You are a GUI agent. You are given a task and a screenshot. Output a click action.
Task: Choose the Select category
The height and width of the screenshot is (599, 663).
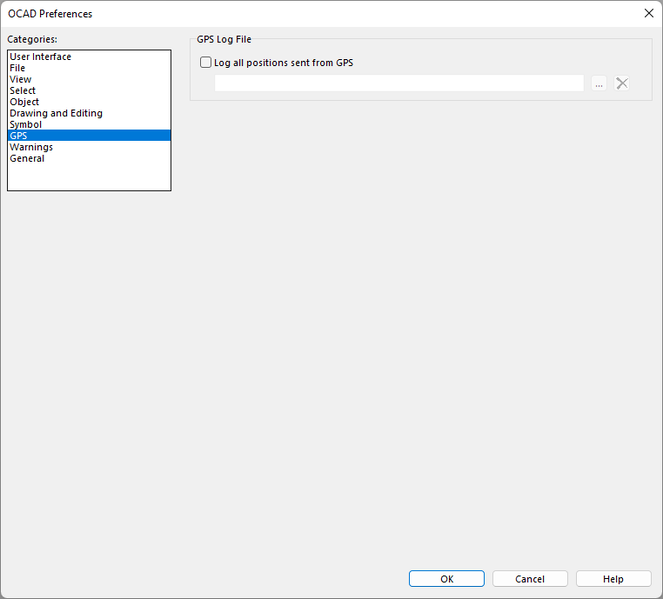coord(89,90)
